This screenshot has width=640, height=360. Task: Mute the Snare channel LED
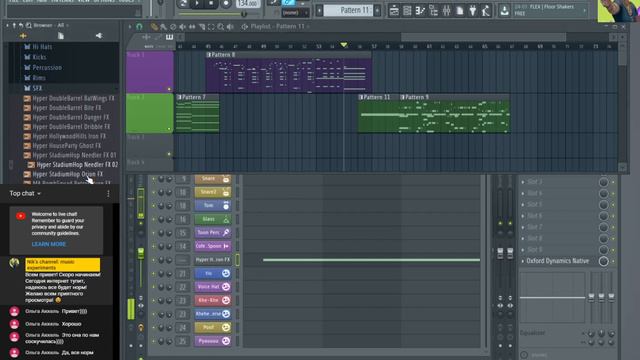pos(154,179)
